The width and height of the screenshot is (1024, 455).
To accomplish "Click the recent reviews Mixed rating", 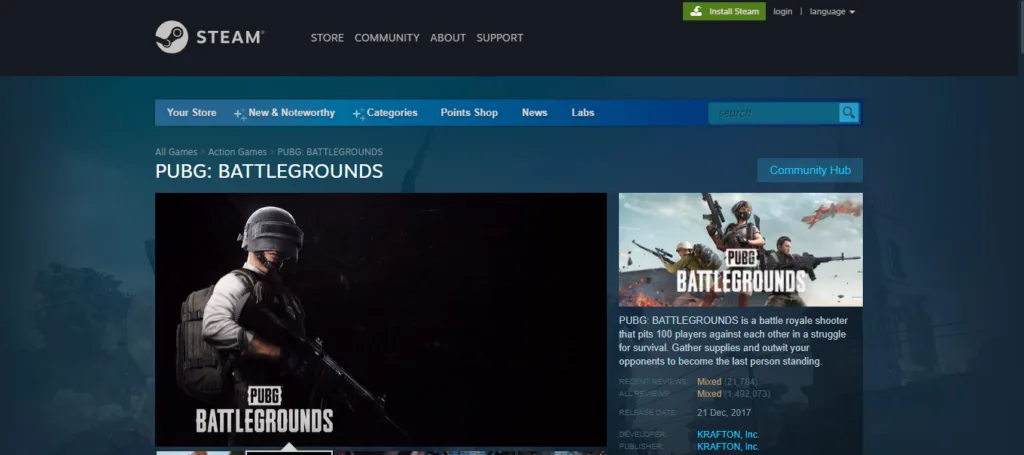I will [x=709, y=382].
